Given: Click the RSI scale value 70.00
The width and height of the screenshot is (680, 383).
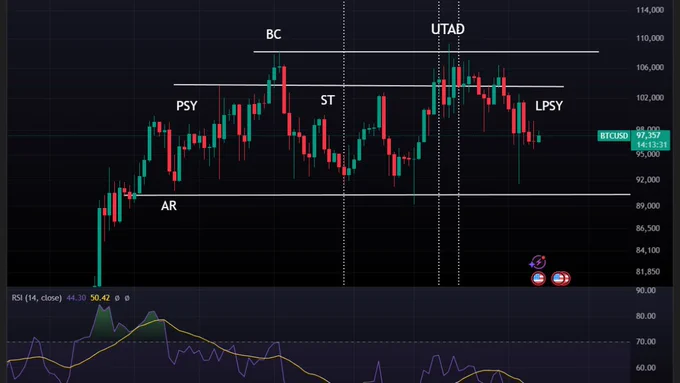Looking at the screenshot, I should coord(646,341).
